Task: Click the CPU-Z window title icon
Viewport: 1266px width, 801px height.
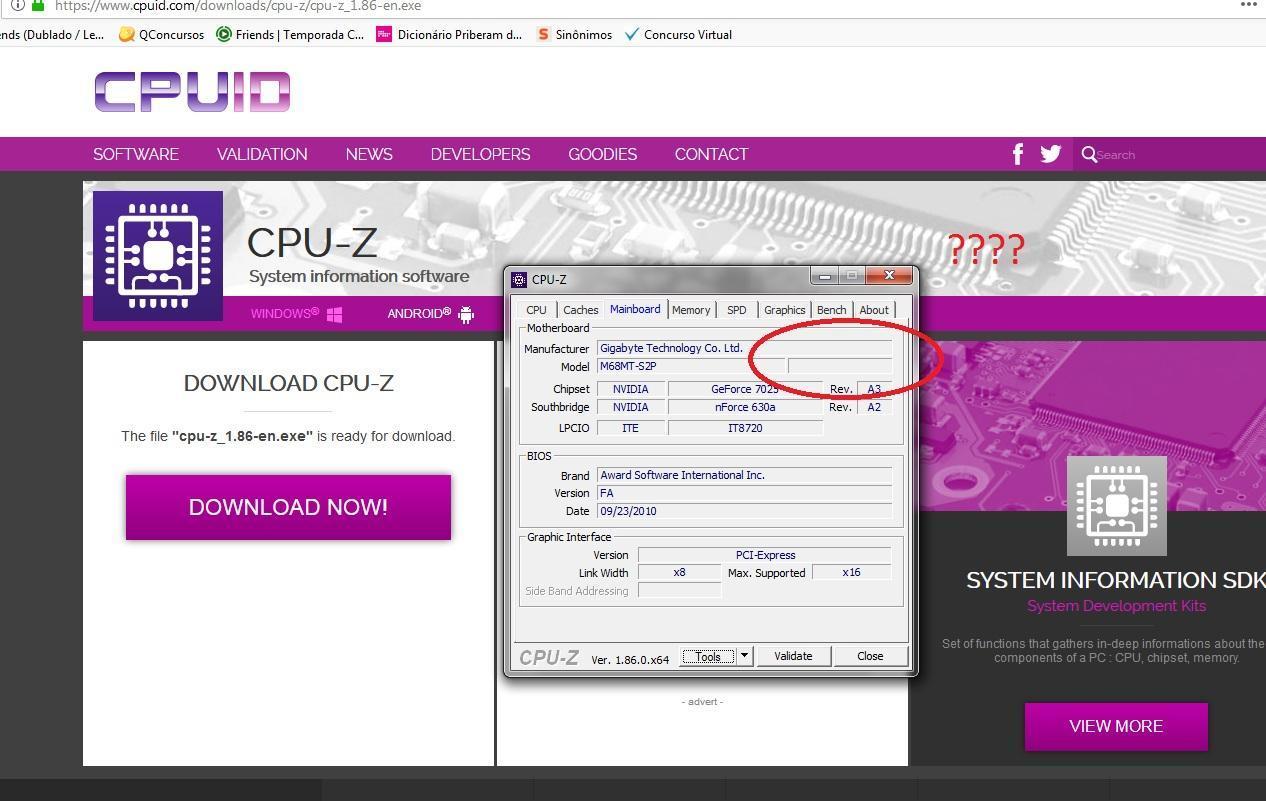Action: point(519,280)
